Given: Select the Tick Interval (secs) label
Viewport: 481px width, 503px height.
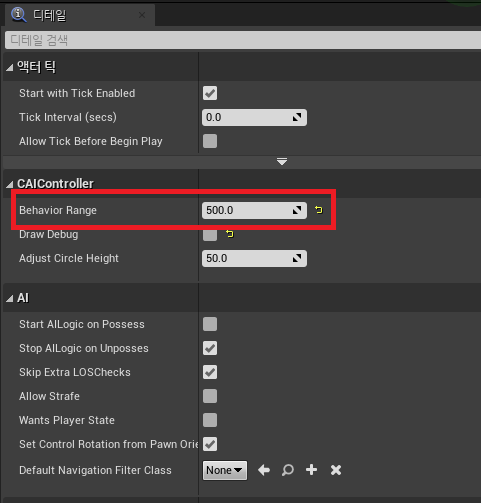Looking at the screenshot, I should [x=68, y=117].
